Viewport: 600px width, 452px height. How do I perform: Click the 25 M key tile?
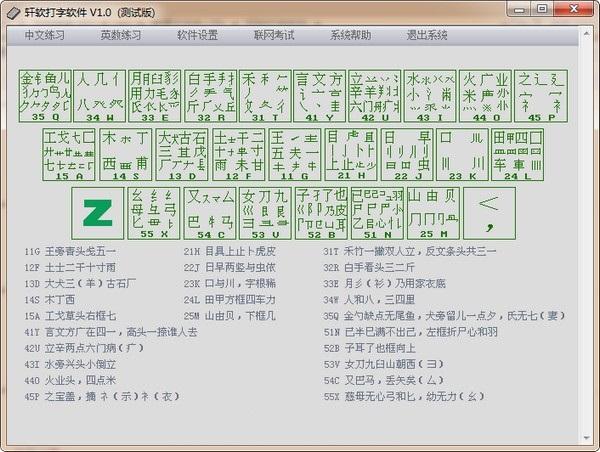pos(433,213)
